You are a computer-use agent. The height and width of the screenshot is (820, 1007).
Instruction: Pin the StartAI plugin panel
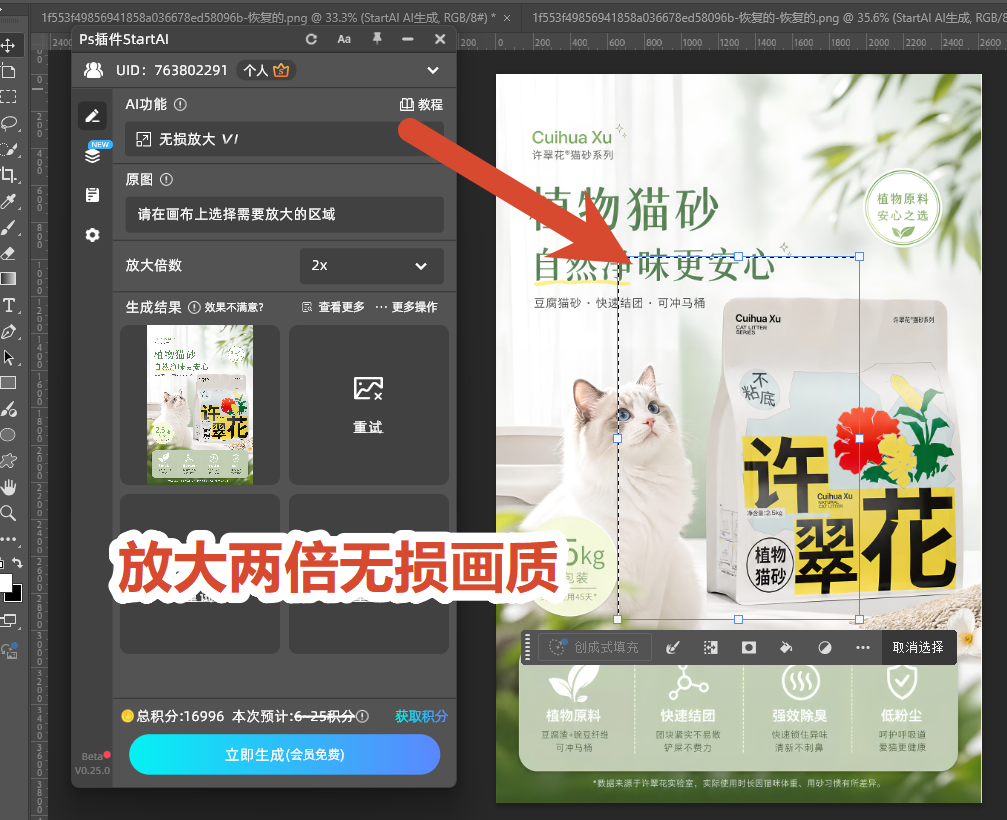tap(377, 39)
